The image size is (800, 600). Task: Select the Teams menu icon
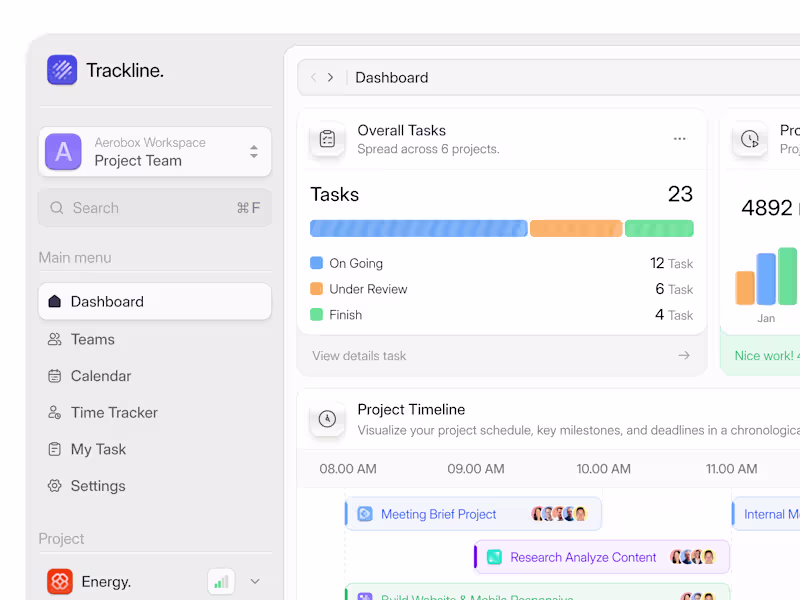coord(55,339)
